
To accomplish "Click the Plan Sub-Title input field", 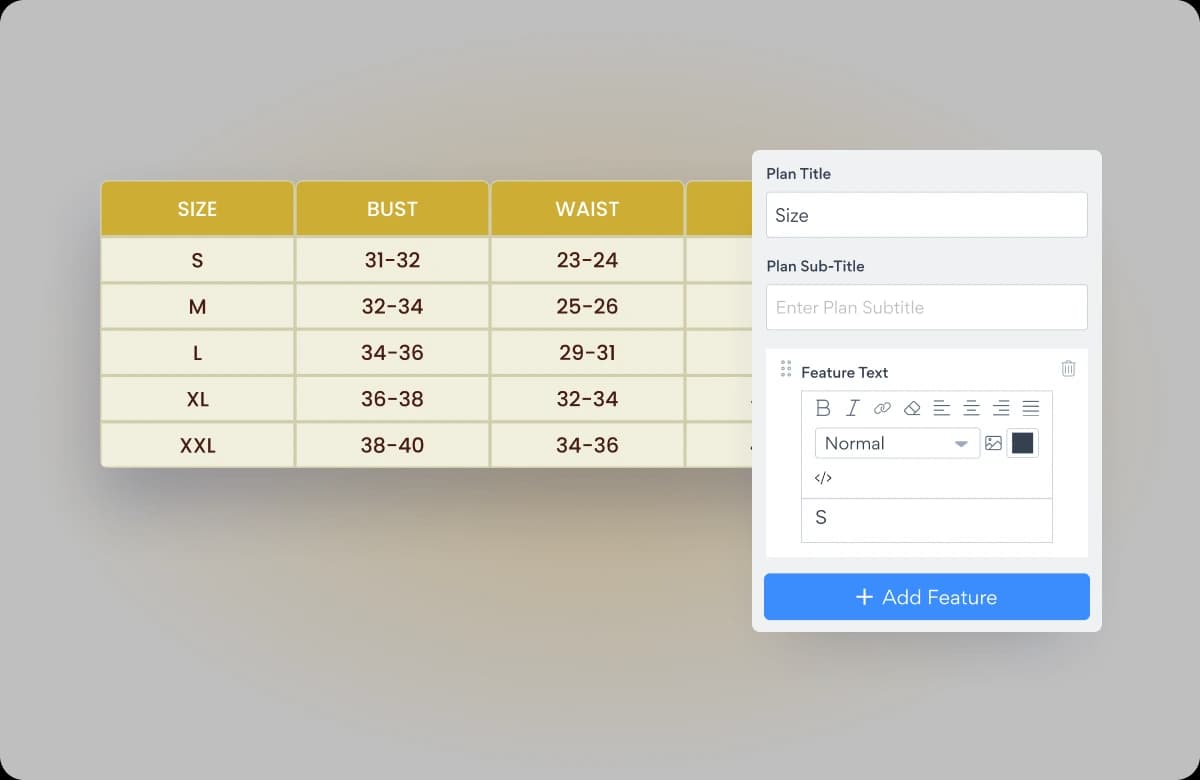I will pyautogui.click(x=927, y=307).
